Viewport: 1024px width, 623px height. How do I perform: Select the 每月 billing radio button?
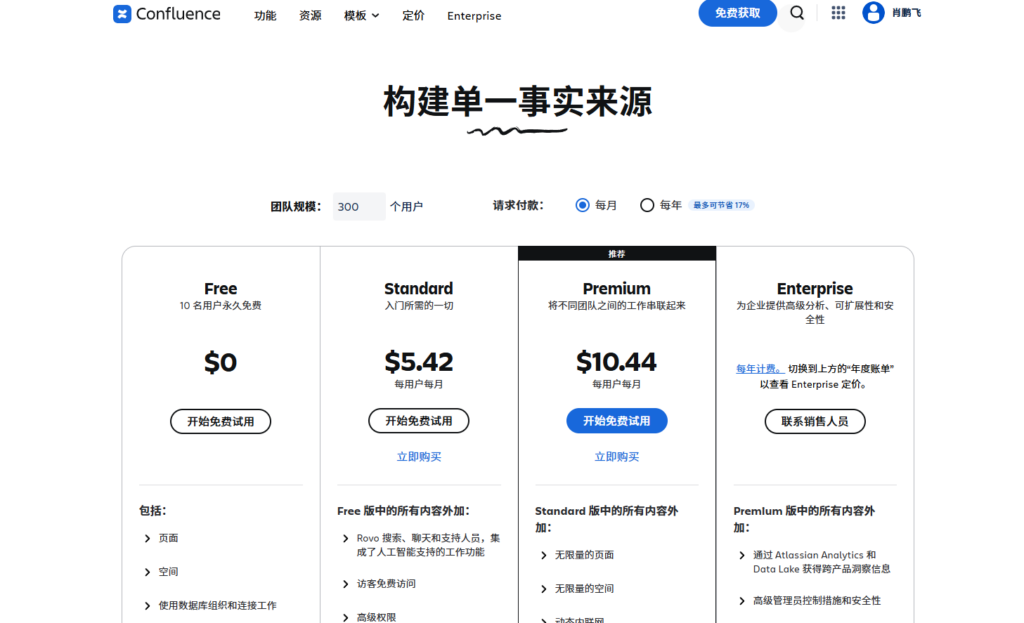click(x=582, y=204)
